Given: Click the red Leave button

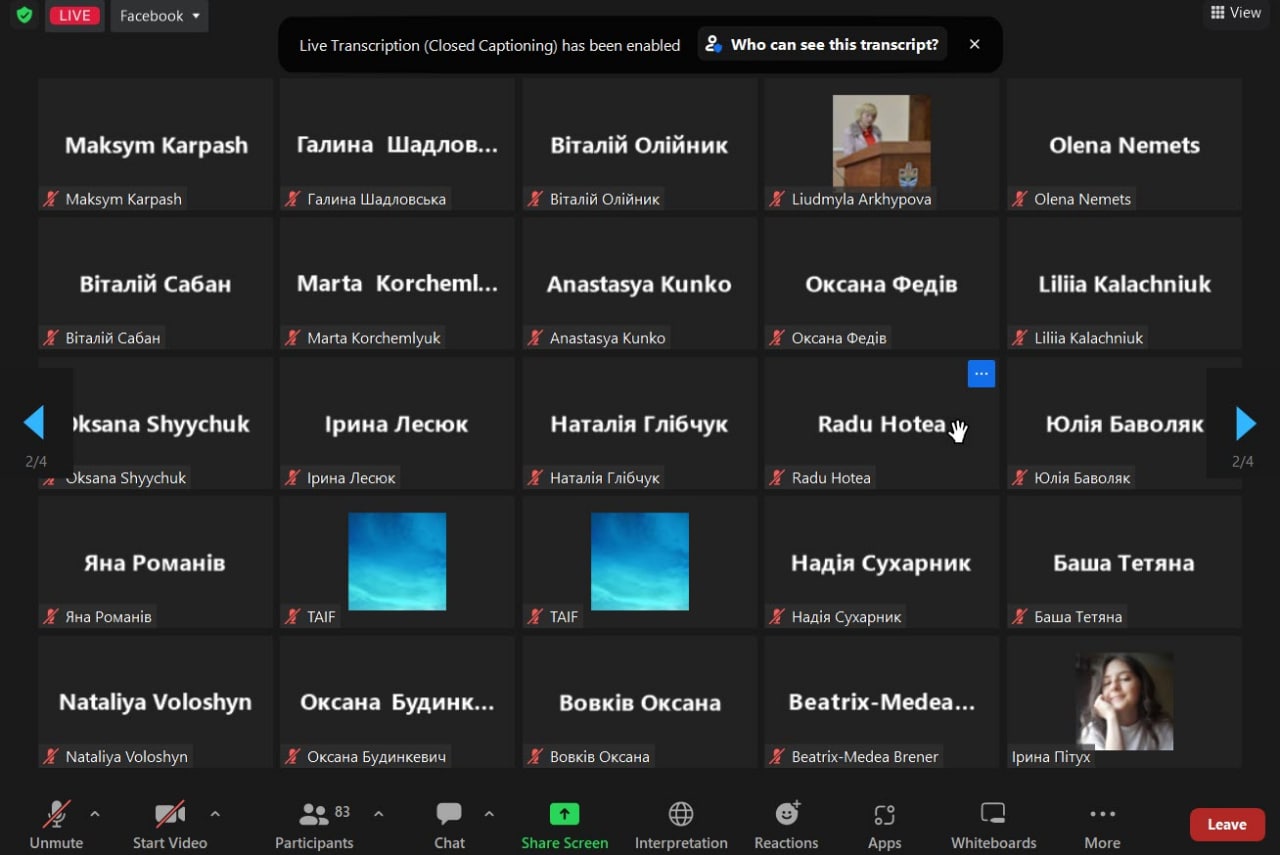Looking at the screenshot, I should click(1227, 824).
